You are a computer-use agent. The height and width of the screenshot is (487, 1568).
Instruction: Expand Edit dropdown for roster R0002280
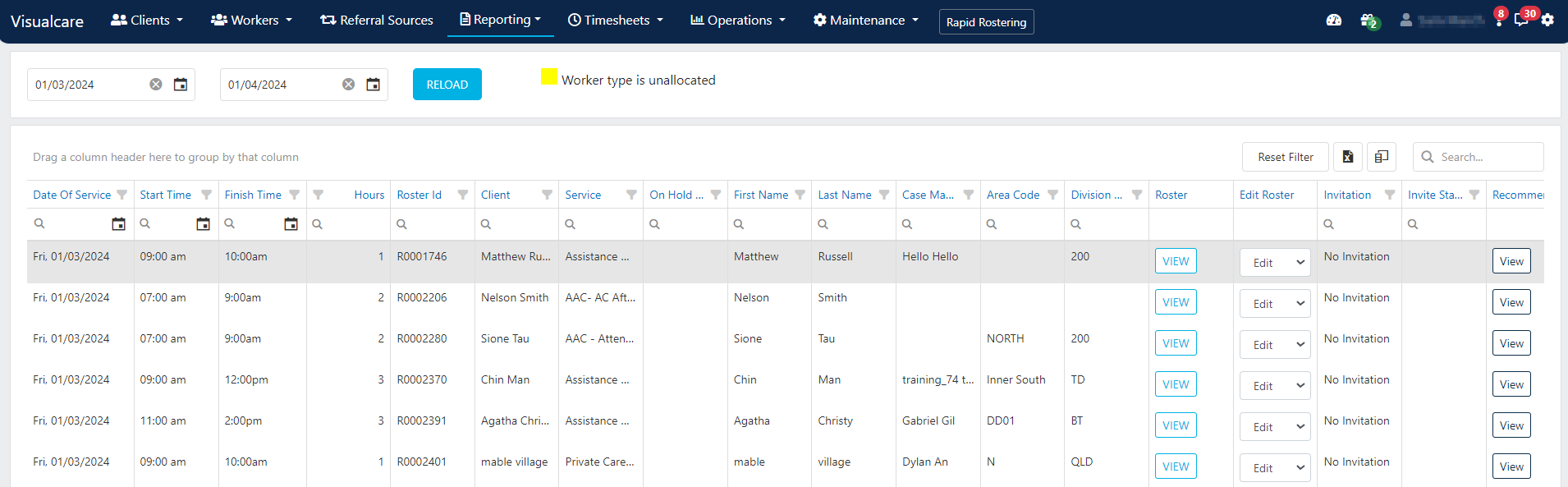1275,345
